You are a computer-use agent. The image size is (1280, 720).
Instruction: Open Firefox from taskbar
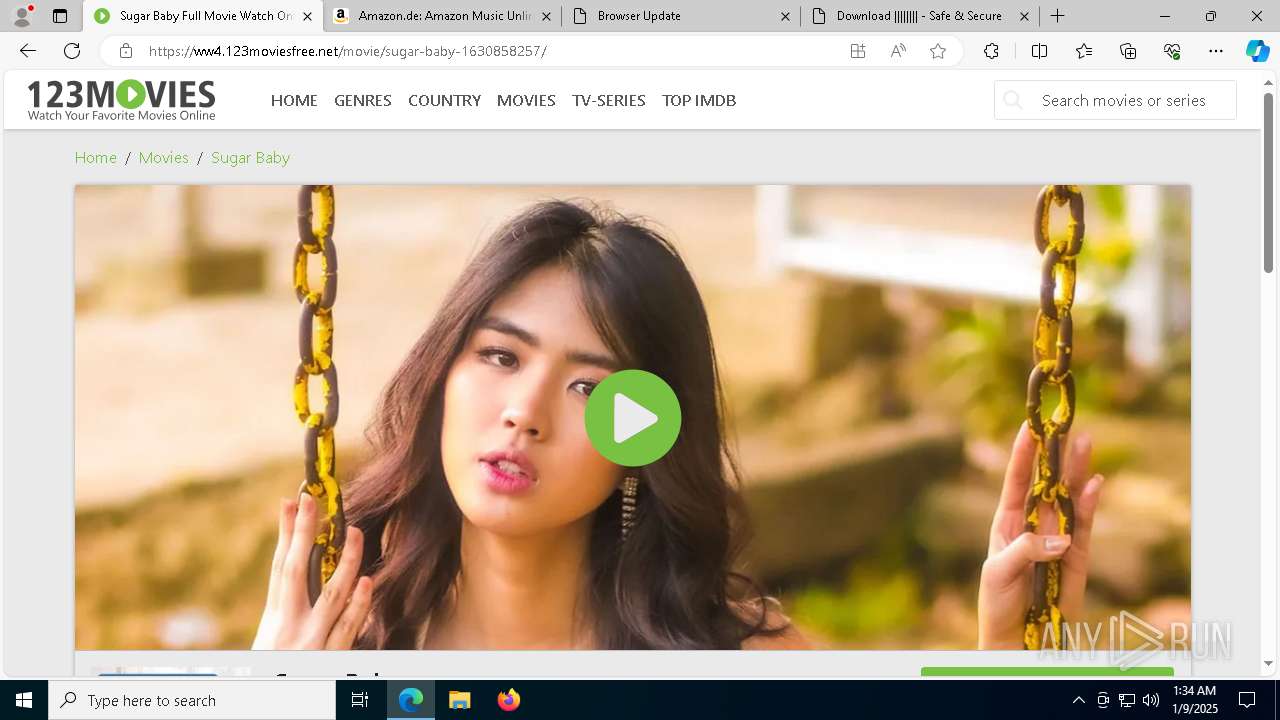pyautogui.click(x=508, y=700)
